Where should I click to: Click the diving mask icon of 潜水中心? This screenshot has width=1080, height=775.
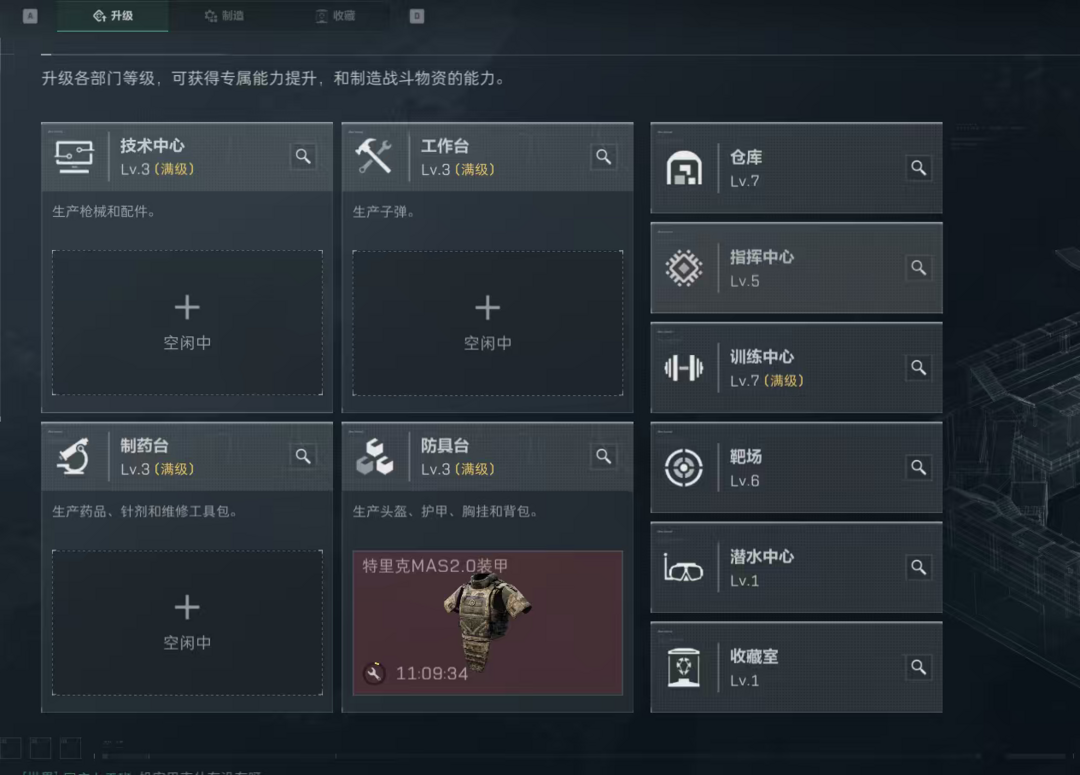pos(683,568)
